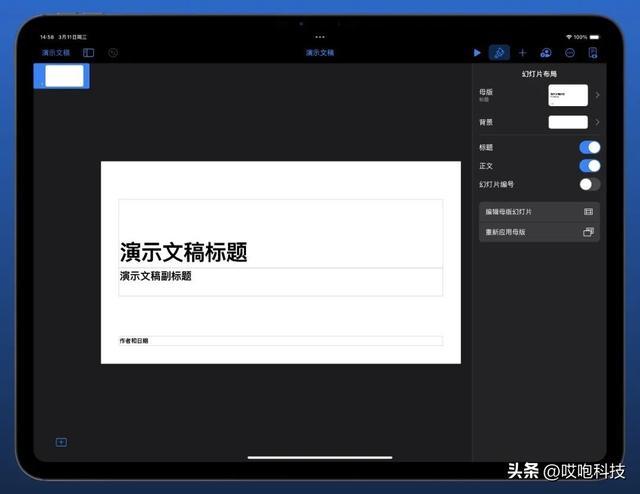Tap the 幻灯片布局 panel heading
The image size is (640, 494).
(x=539, y=74)
